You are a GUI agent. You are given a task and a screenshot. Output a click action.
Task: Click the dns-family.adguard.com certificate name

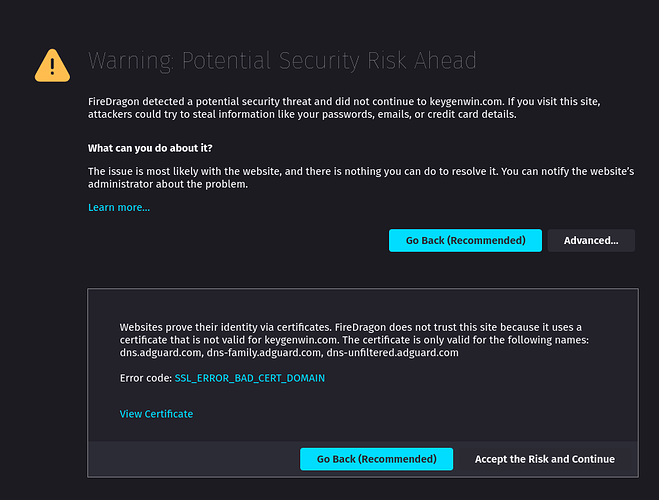264,353
